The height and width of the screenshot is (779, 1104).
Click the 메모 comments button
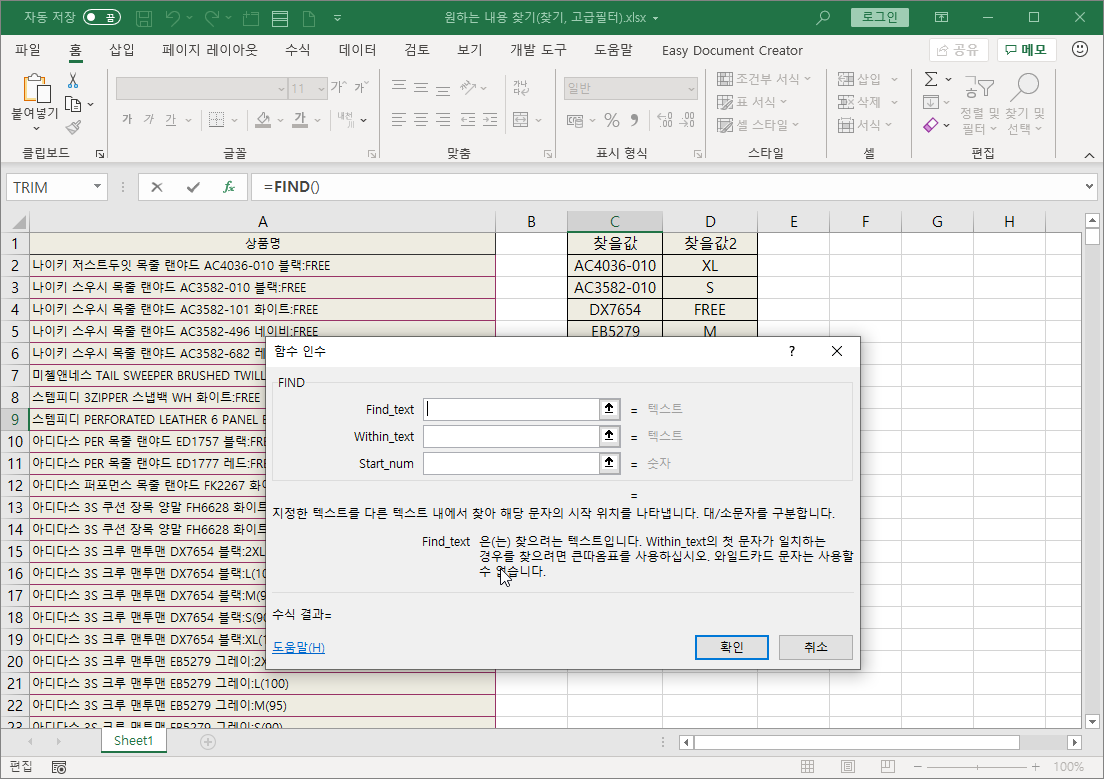[1026, 50]
